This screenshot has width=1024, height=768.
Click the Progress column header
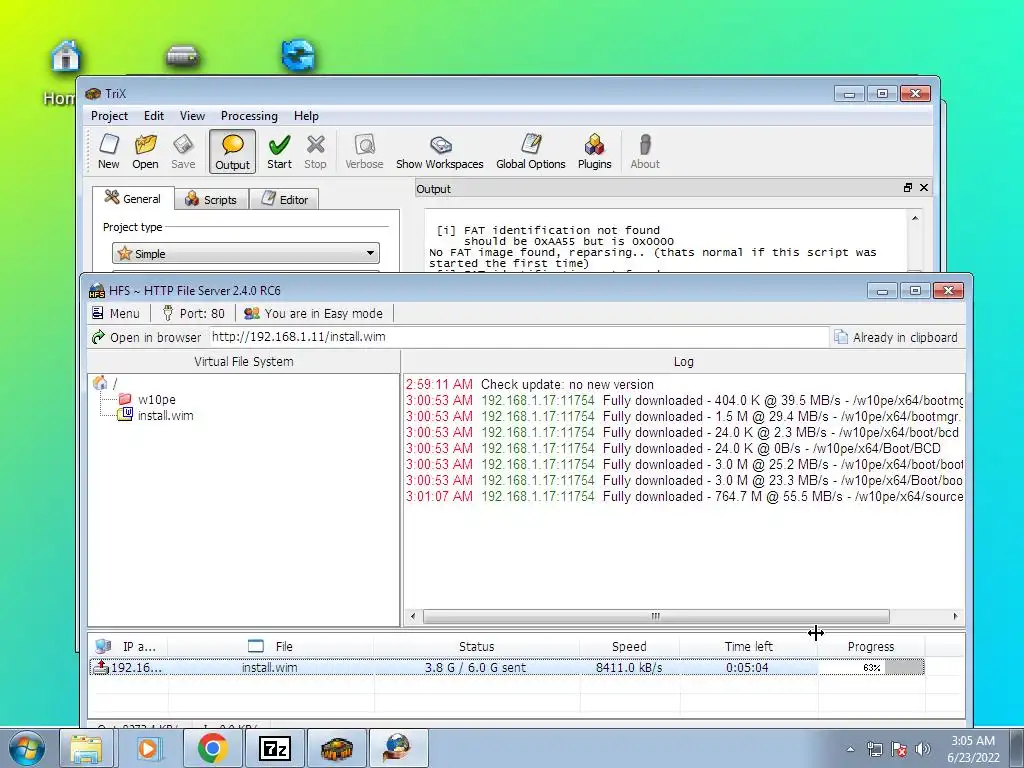[x=871, y=647]
